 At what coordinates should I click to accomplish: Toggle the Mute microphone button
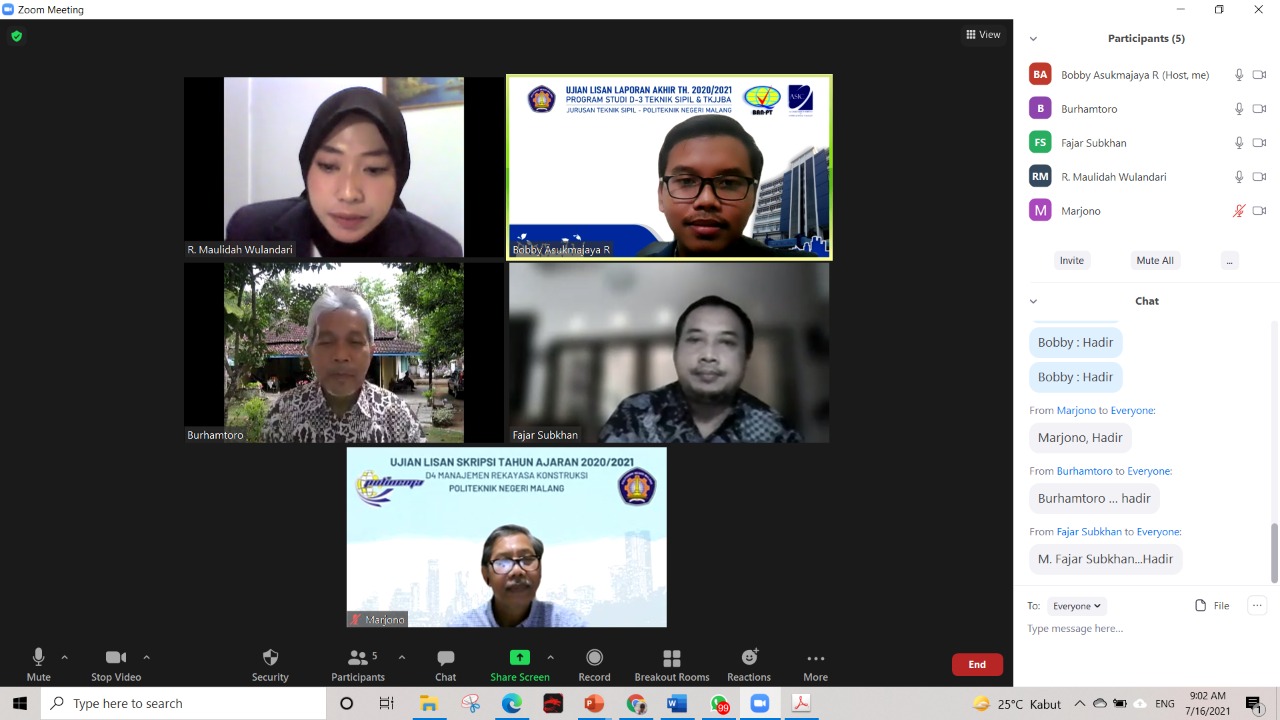(38, 659)
